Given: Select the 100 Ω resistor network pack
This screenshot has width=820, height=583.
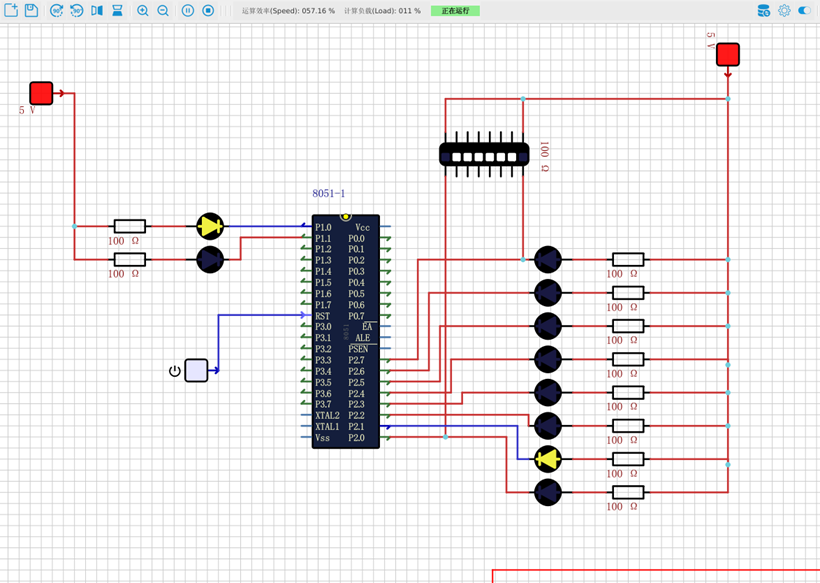Looking at the screenshot, I should click(484, 154).
